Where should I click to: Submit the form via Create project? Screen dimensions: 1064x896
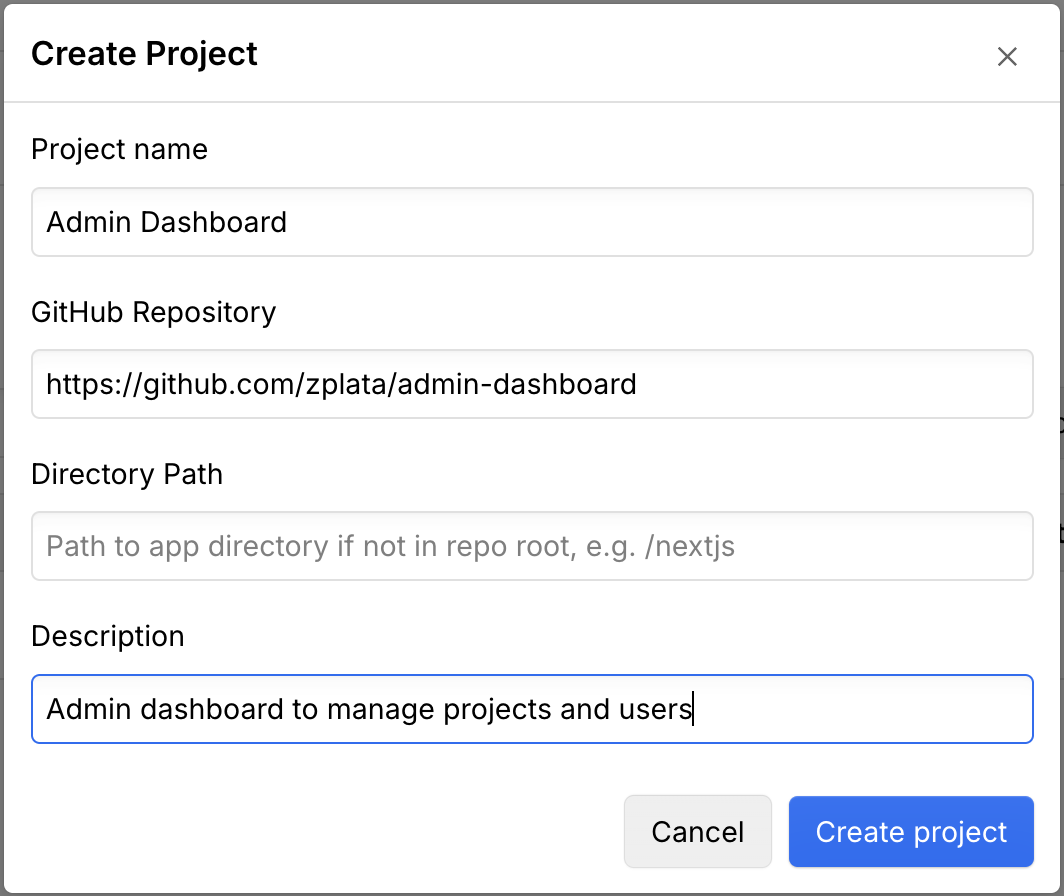pos(910,831)
